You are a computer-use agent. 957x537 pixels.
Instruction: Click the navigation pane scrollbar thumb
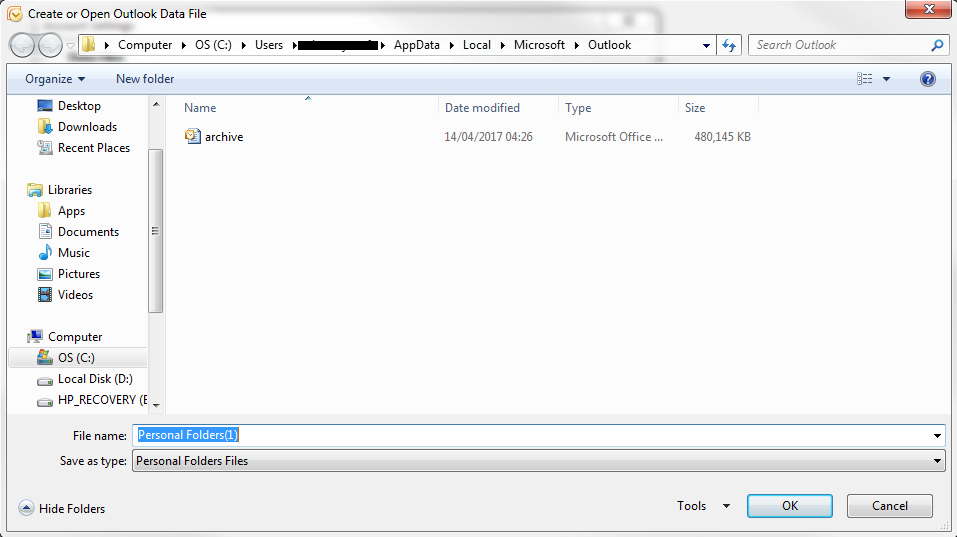156,231
